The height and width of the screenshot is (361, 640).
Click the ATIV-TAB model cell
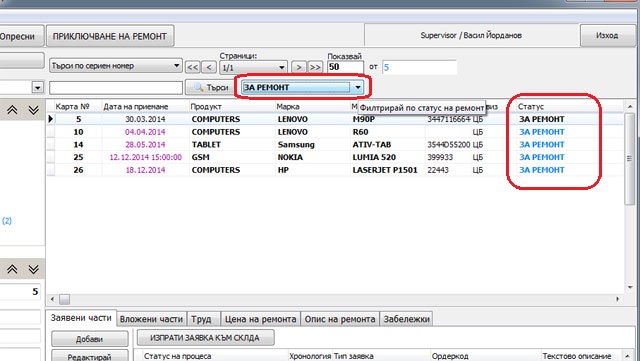[x=372, y=145]
